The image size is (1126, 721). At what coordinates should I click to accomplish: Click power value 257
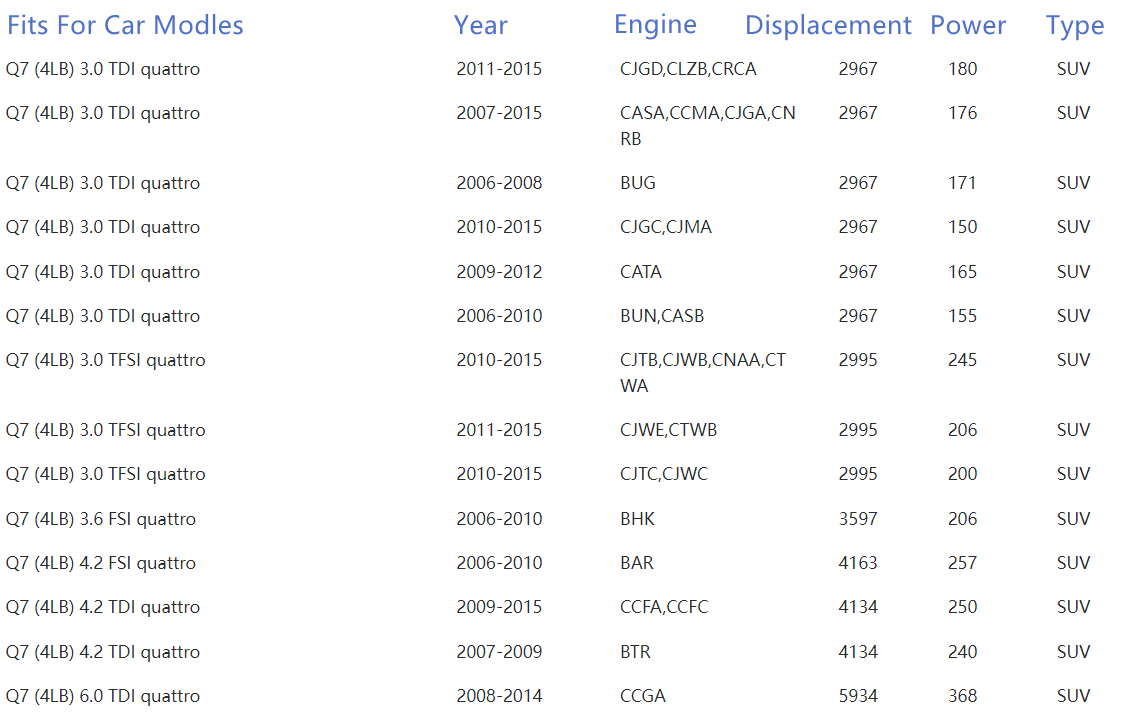pos(962,563)
